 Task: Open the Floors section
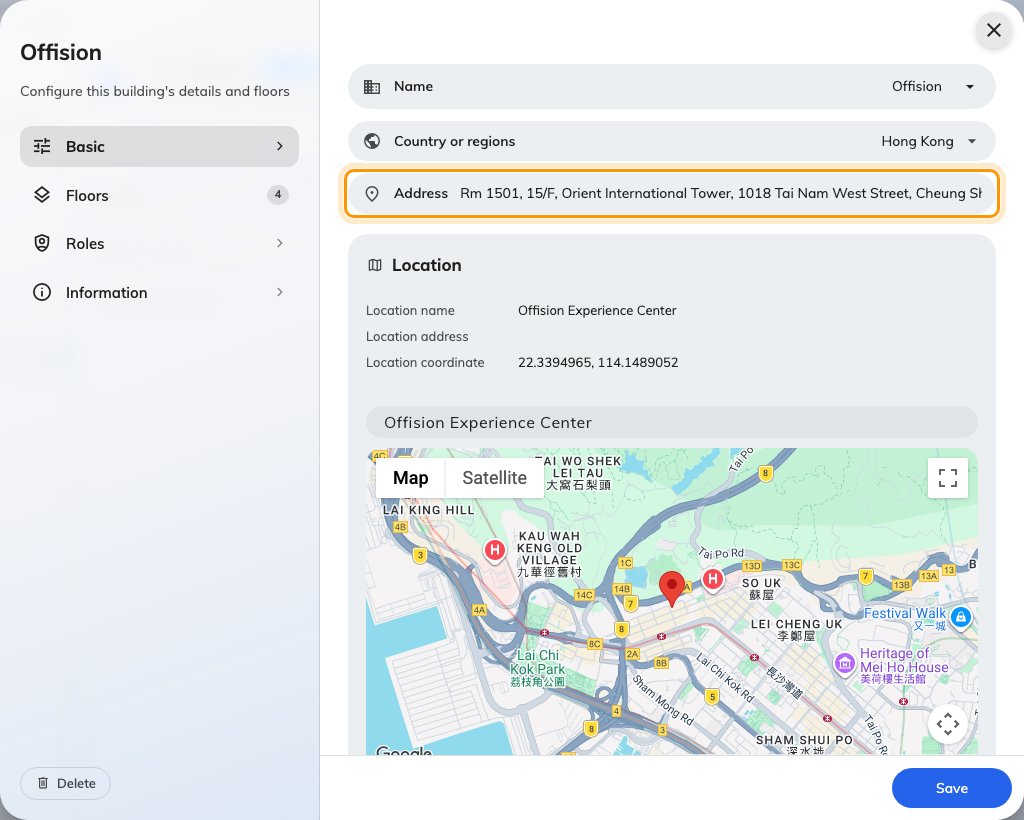coord(159,195)
